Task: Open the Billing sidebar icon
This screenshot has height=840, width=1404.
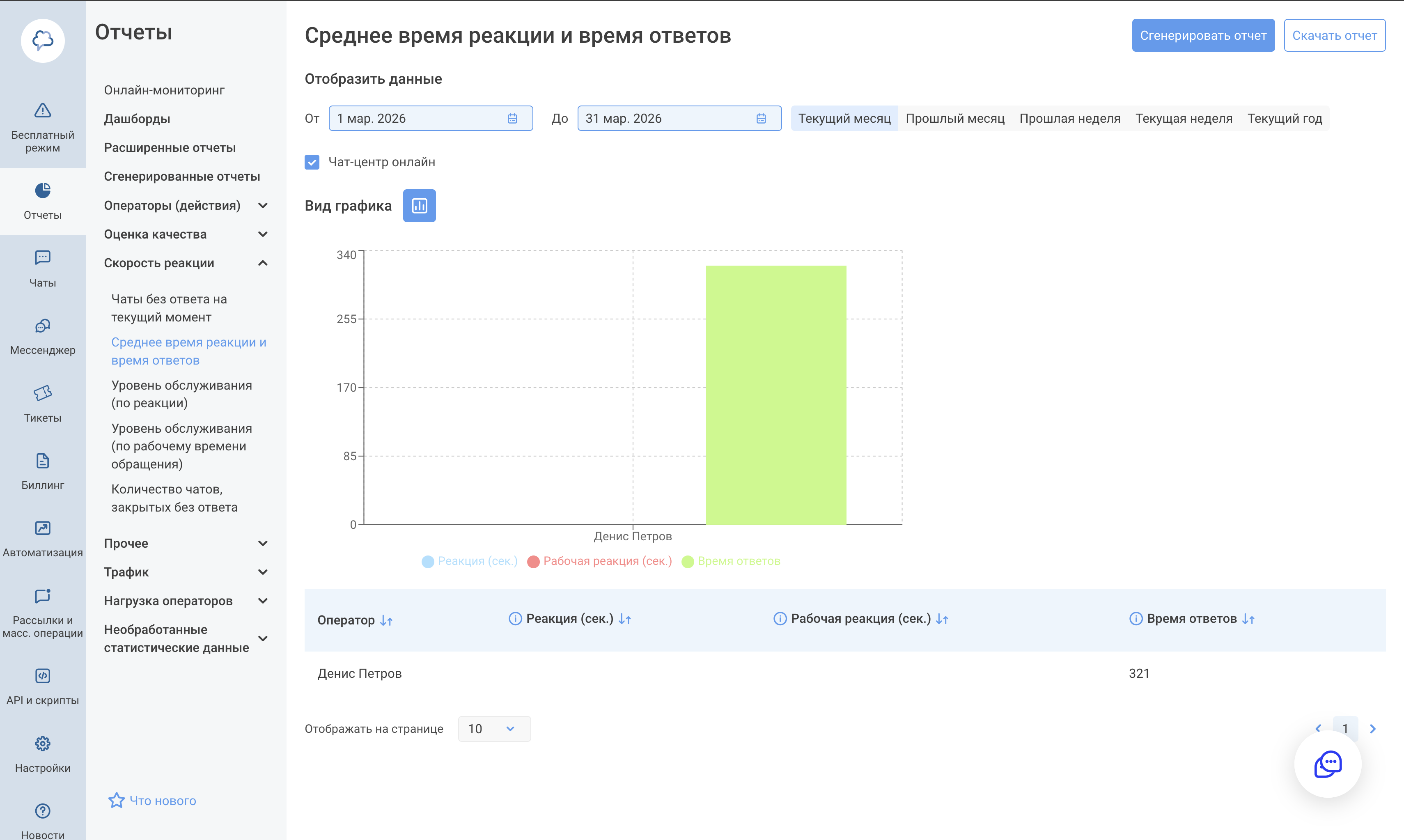Action: point(42,460)
